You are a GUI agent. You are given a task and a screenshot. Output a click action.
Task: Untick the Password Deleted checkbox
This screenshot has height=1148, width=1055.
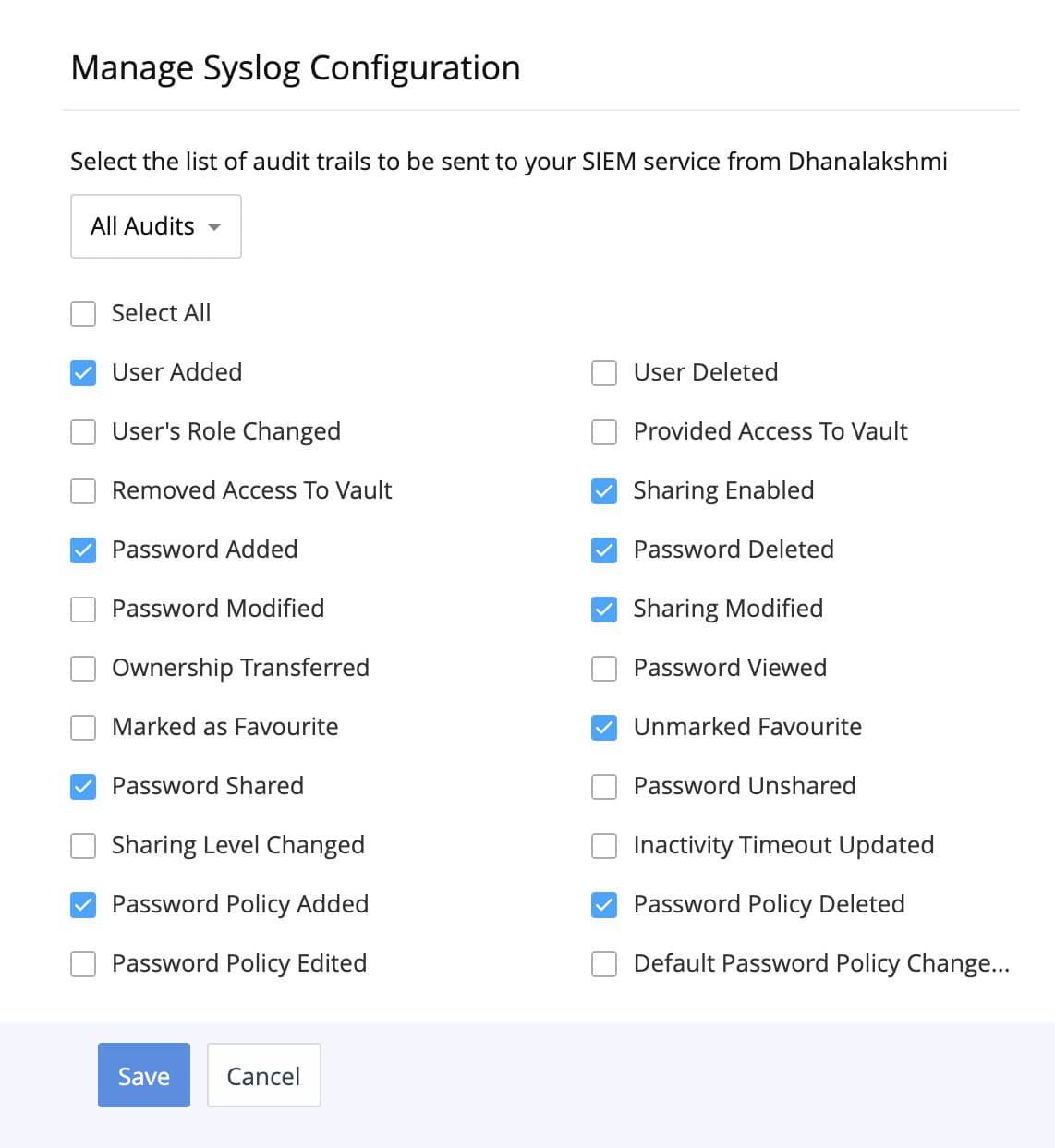[x=604, y=550]
